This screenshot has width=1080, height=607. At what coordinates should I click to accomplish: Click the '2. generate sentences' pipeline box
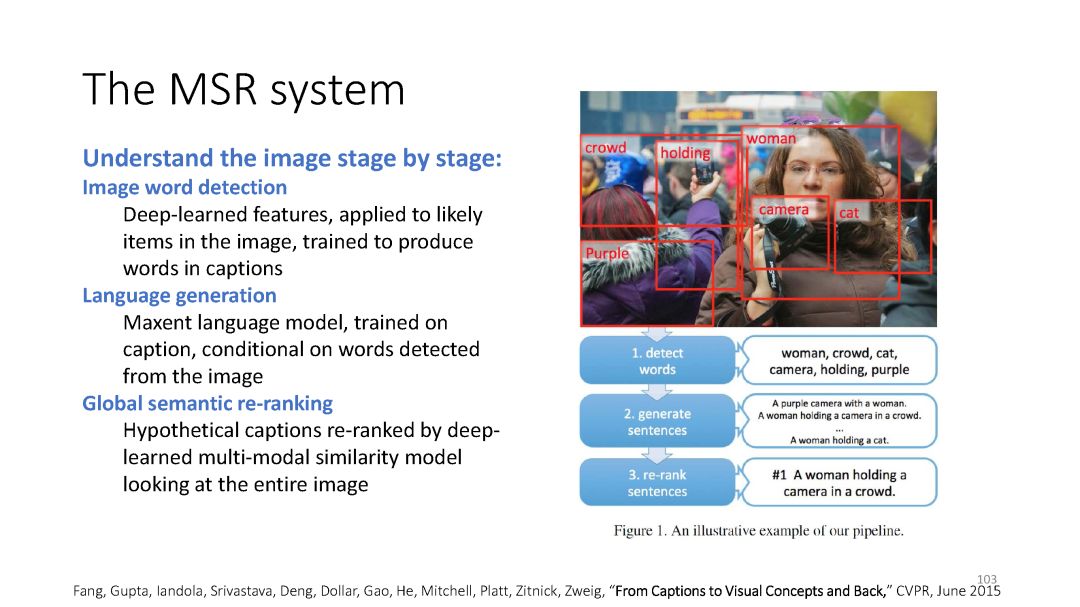coord(657,421)
